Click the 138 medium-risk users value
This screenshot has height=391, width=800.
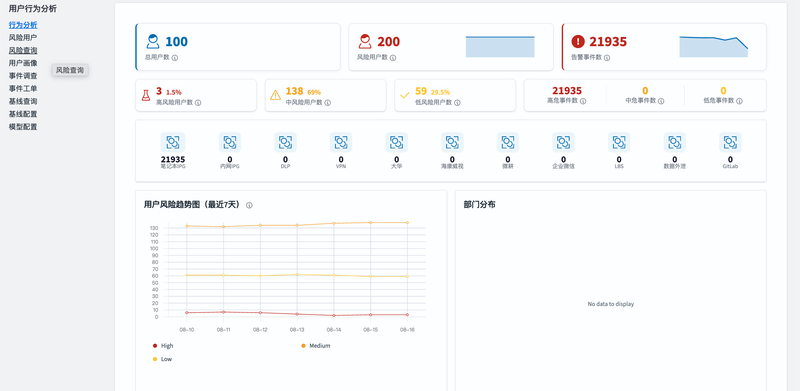[294, 91]
